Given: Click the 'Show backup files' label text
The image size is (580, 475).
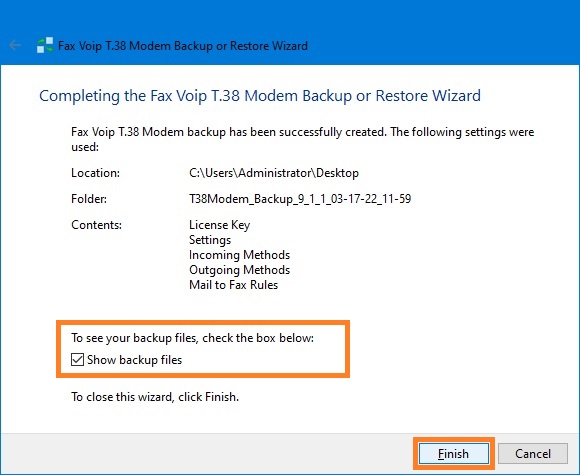Looking at the screenshot, I should coord(134,360).
